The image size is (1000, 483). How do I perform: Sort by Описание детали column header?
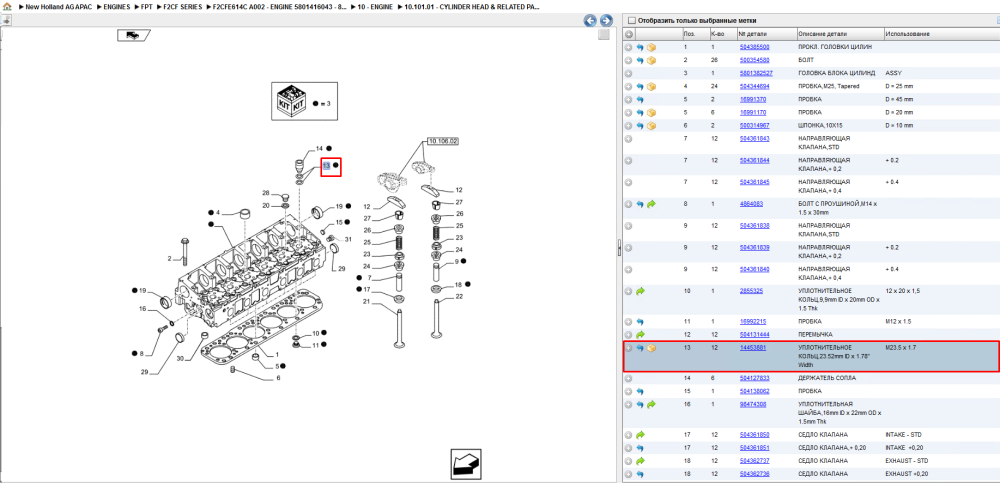point(839,34)
